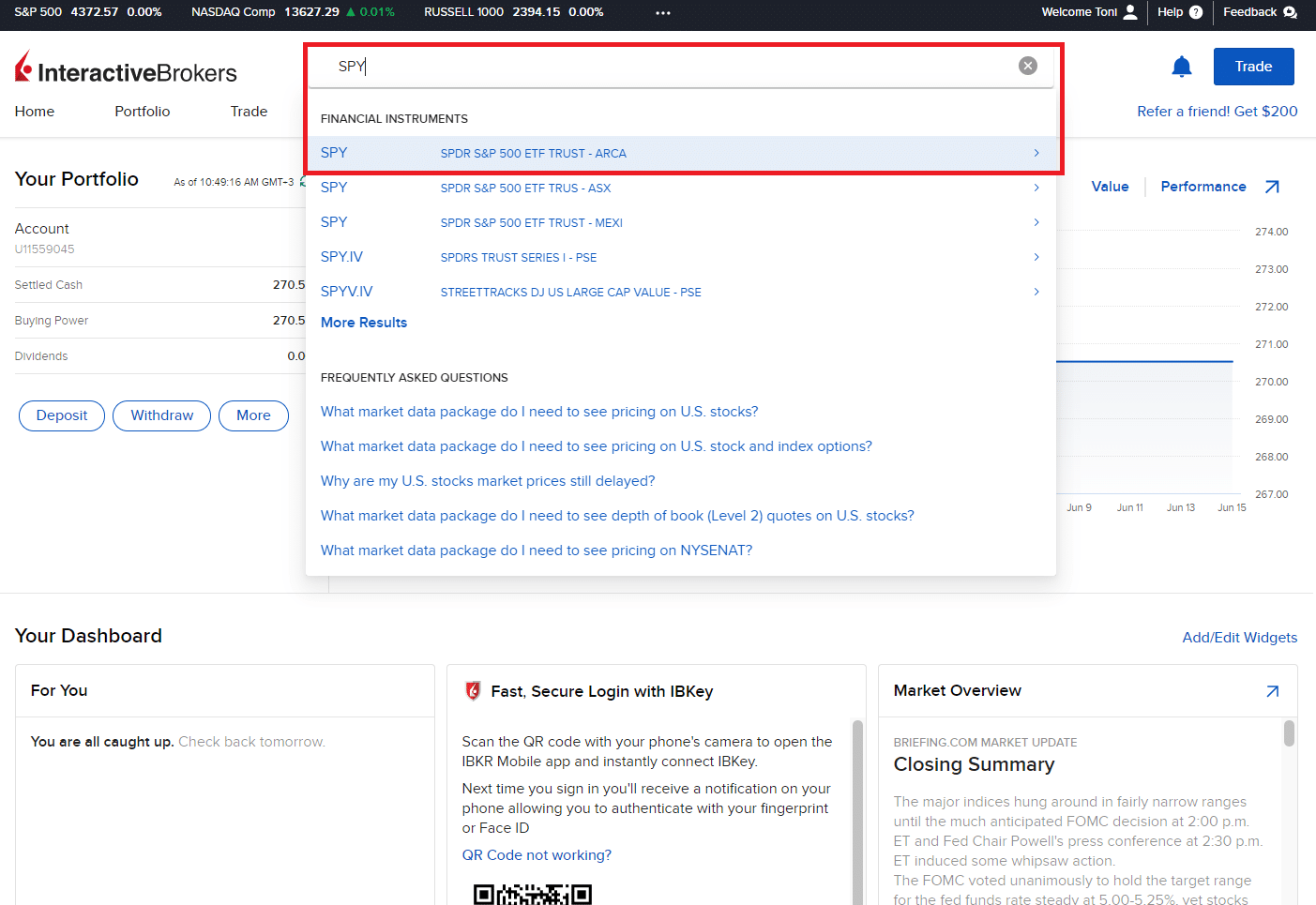Image resolution: width=1316 pixels, height=905 pixels.
Task: Click the blue Trade button
Action: pyautogui.click(x=1254, y=67)
